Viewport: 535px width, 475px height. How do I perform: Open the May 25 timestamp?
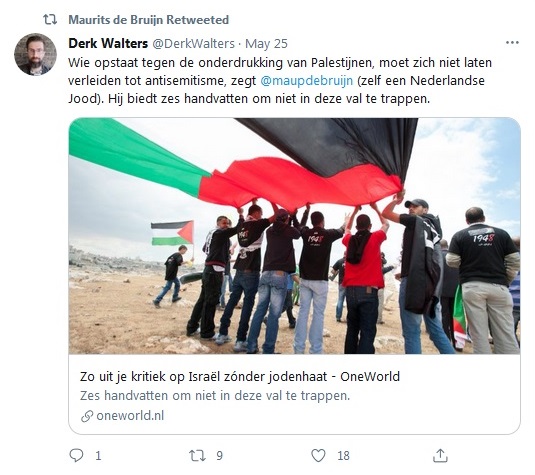pyautogui.click(x=266, y=44)
